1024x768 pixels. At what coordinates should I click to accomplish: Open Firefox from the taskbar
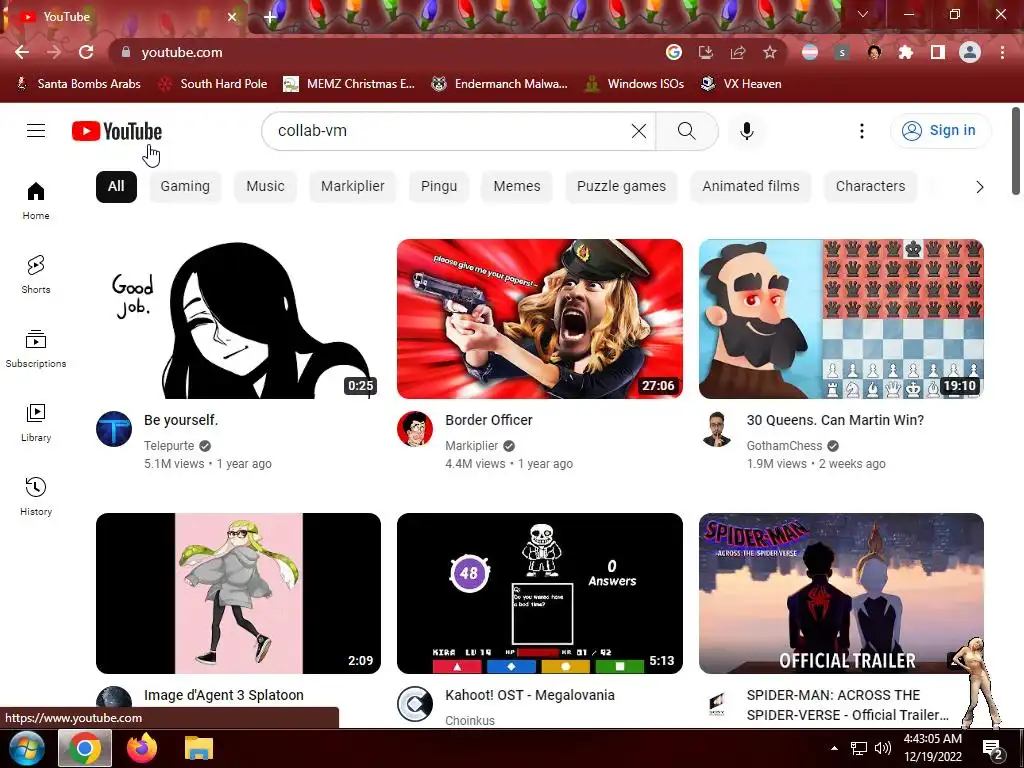142,748
